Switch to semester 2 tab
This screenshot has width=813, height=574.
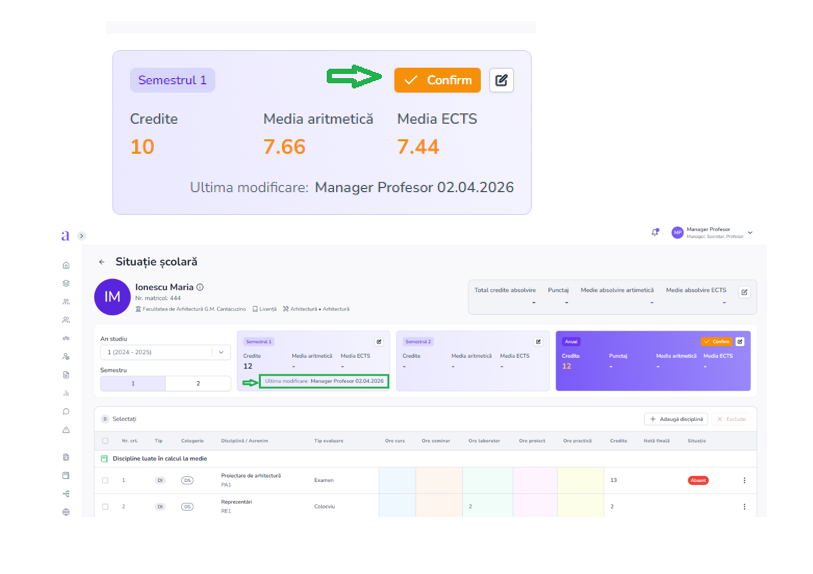(x=198, y=384)
